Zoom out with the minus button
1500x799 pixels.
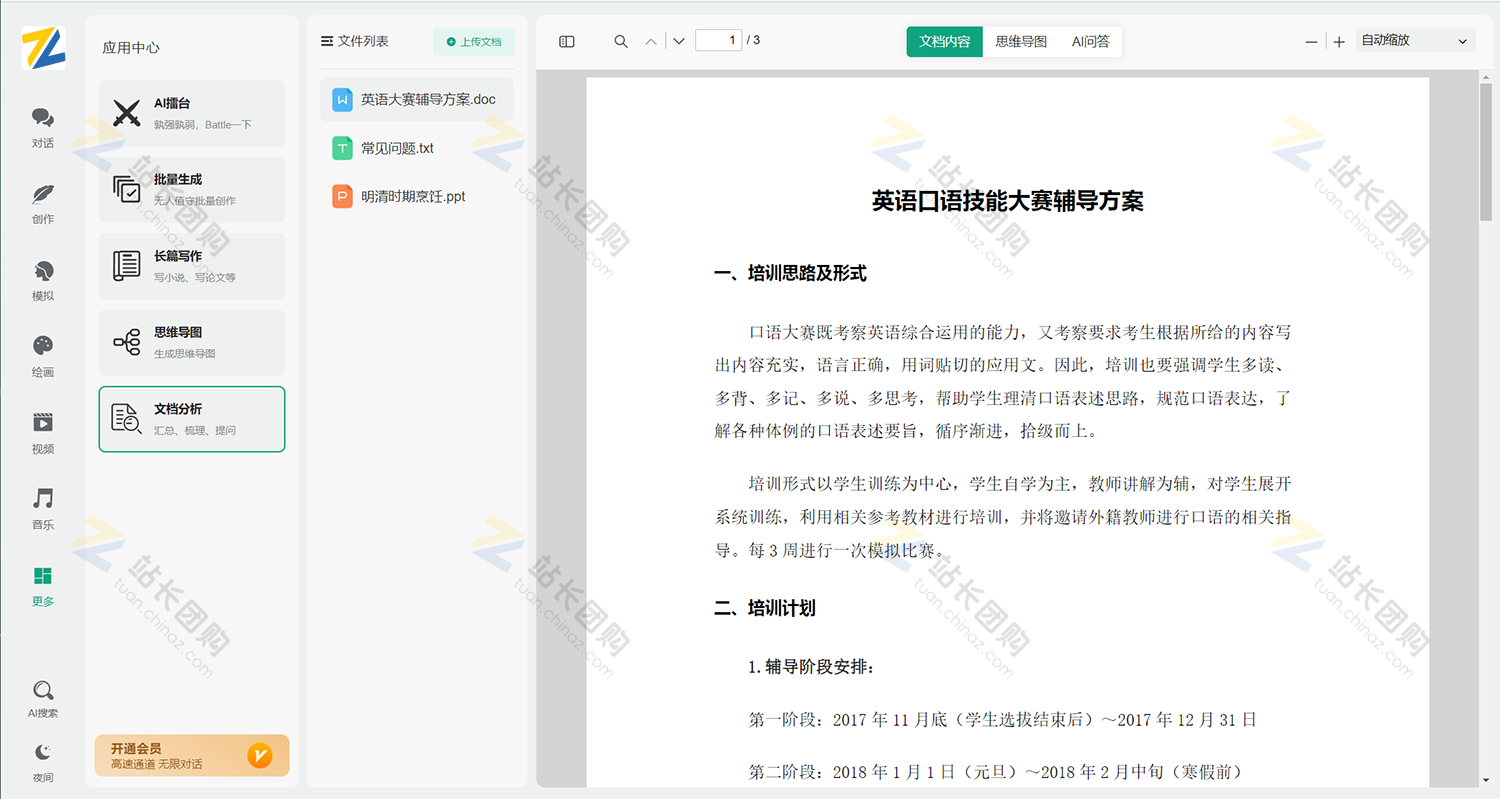tap(1312, 42)
